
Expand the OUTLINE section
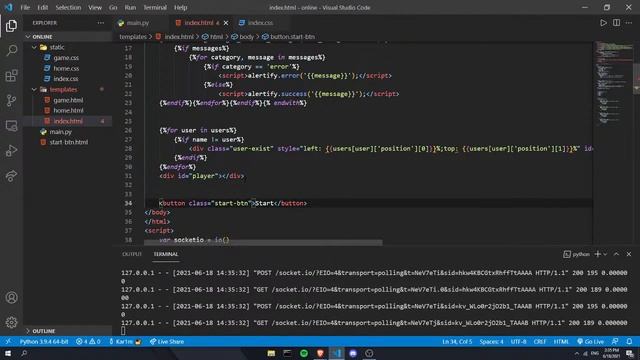tap(67, 331)
